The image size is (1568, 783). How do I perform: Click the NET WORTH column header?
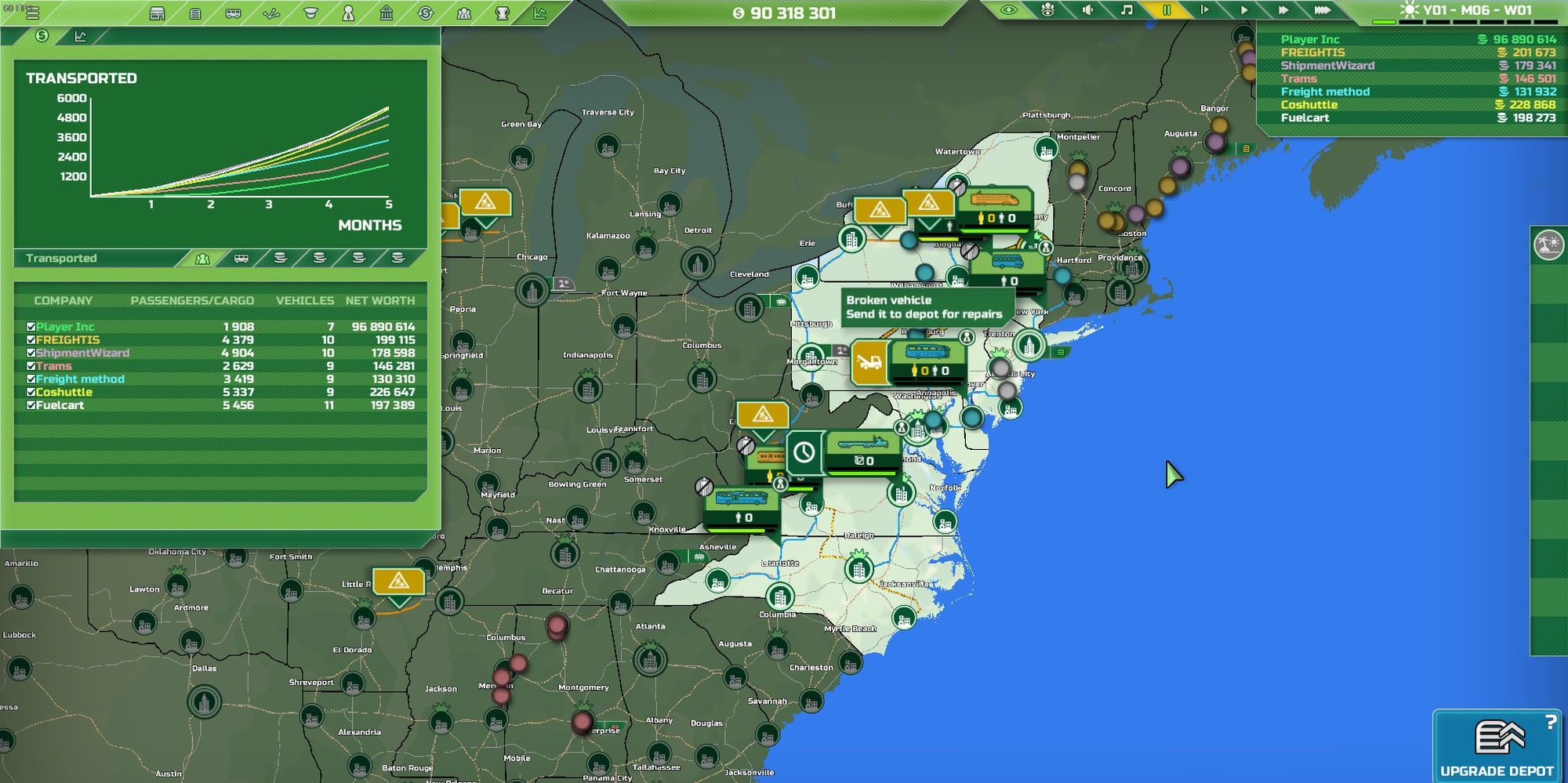tap(380, 301)
